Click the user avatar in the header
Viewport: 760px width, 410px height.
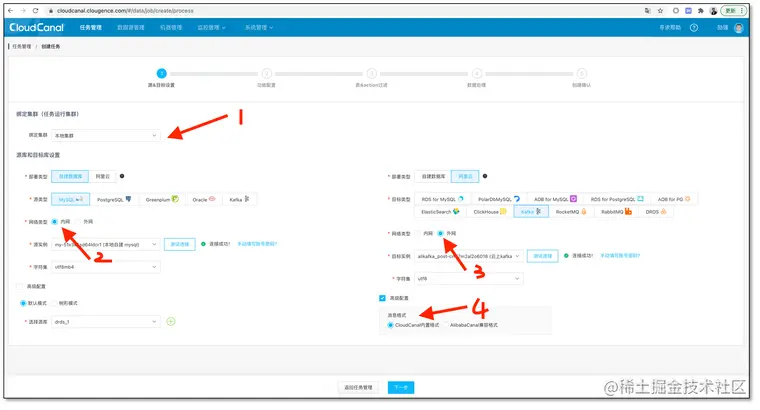(x=739, y=28)
